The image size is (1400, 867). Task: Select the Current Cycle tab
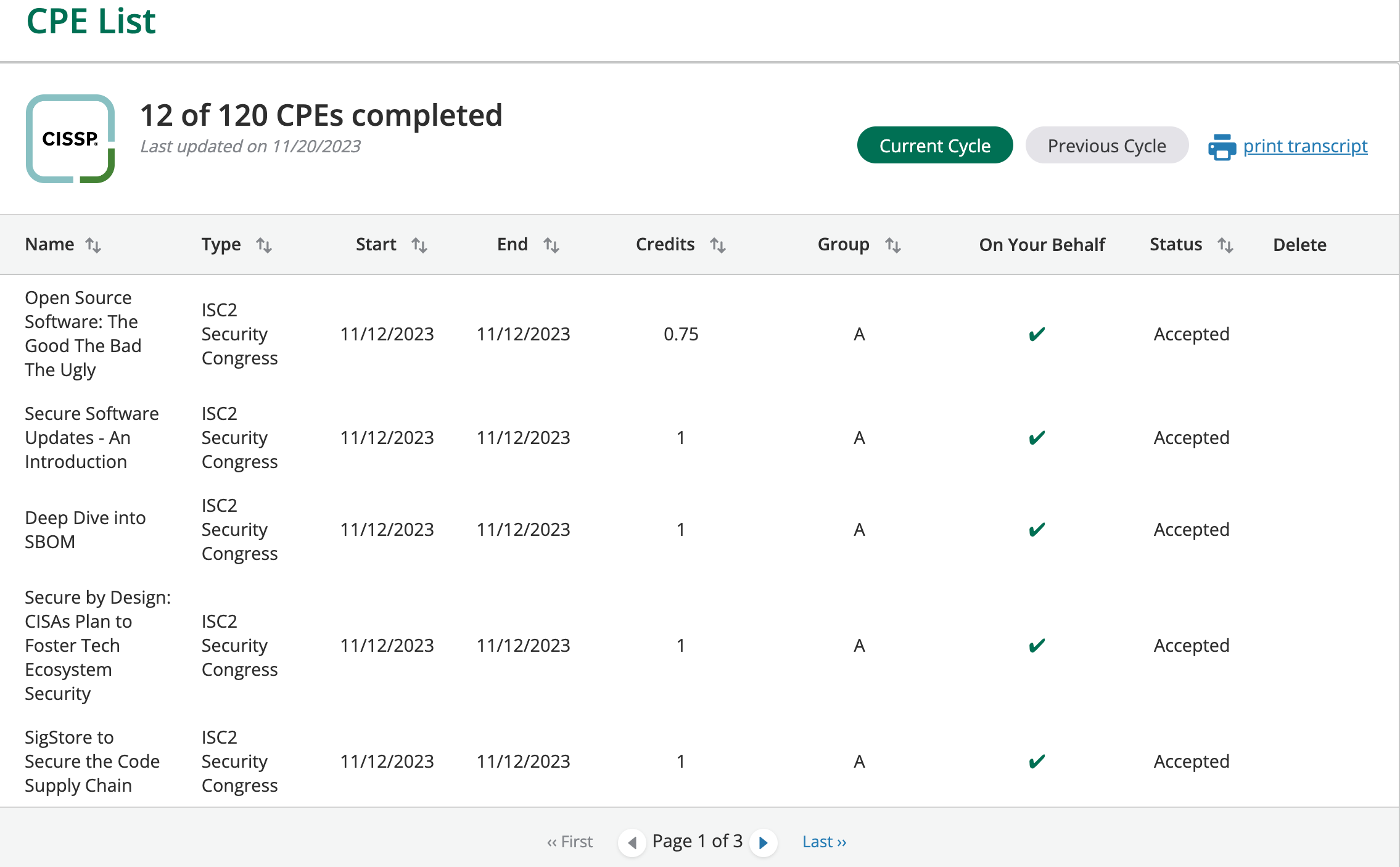[934, 146]
